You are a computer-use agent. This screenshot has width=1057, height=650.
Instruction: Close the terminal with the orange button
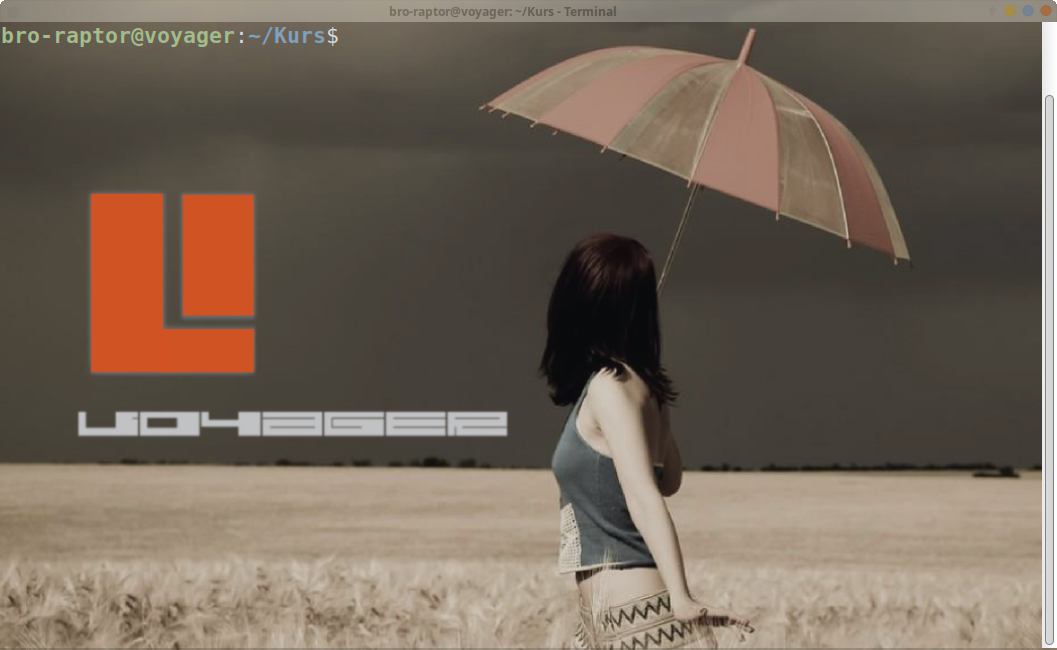tap(1046, 11)
